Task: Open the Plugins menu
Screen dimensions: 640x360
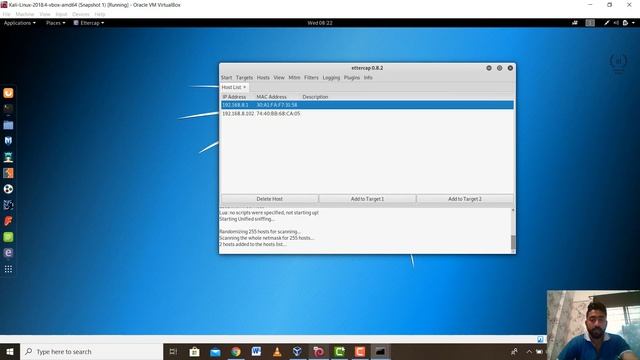Action: pyautogui.click(x=351, y=78)
